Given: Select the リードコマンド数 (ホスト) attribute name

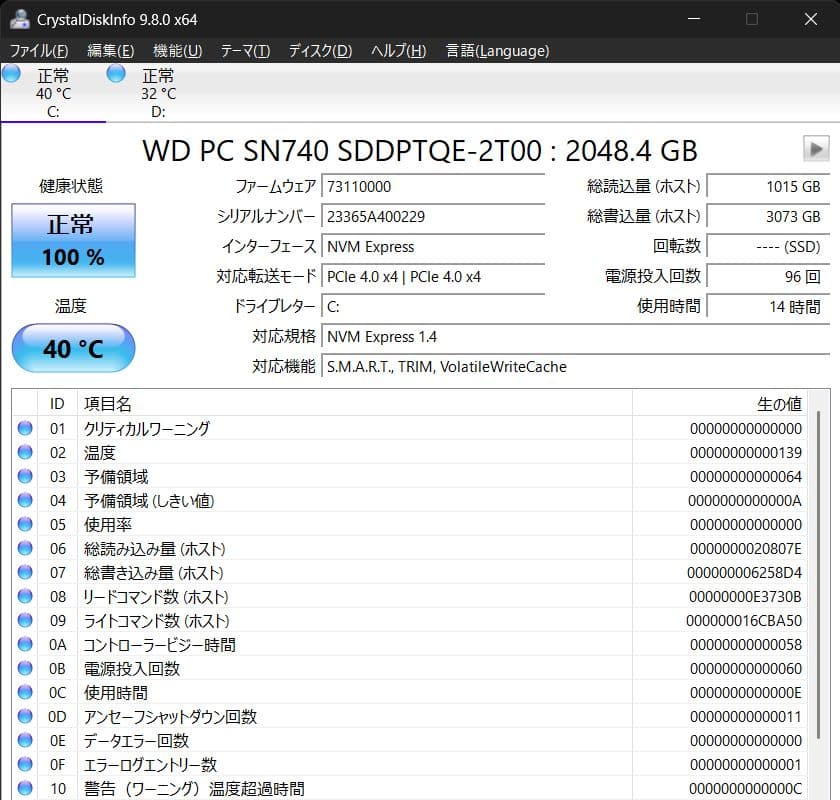Looking at the screenshot, I should pyautogui.click(x=156, y=596).
